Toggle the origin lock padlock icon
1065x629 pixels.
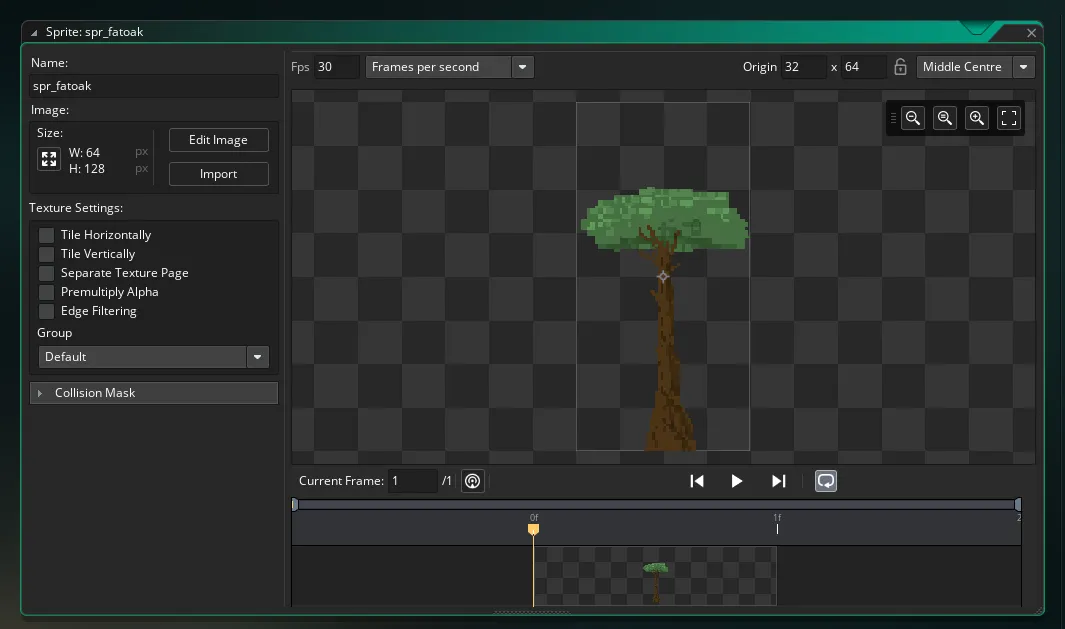click(900, 67)
